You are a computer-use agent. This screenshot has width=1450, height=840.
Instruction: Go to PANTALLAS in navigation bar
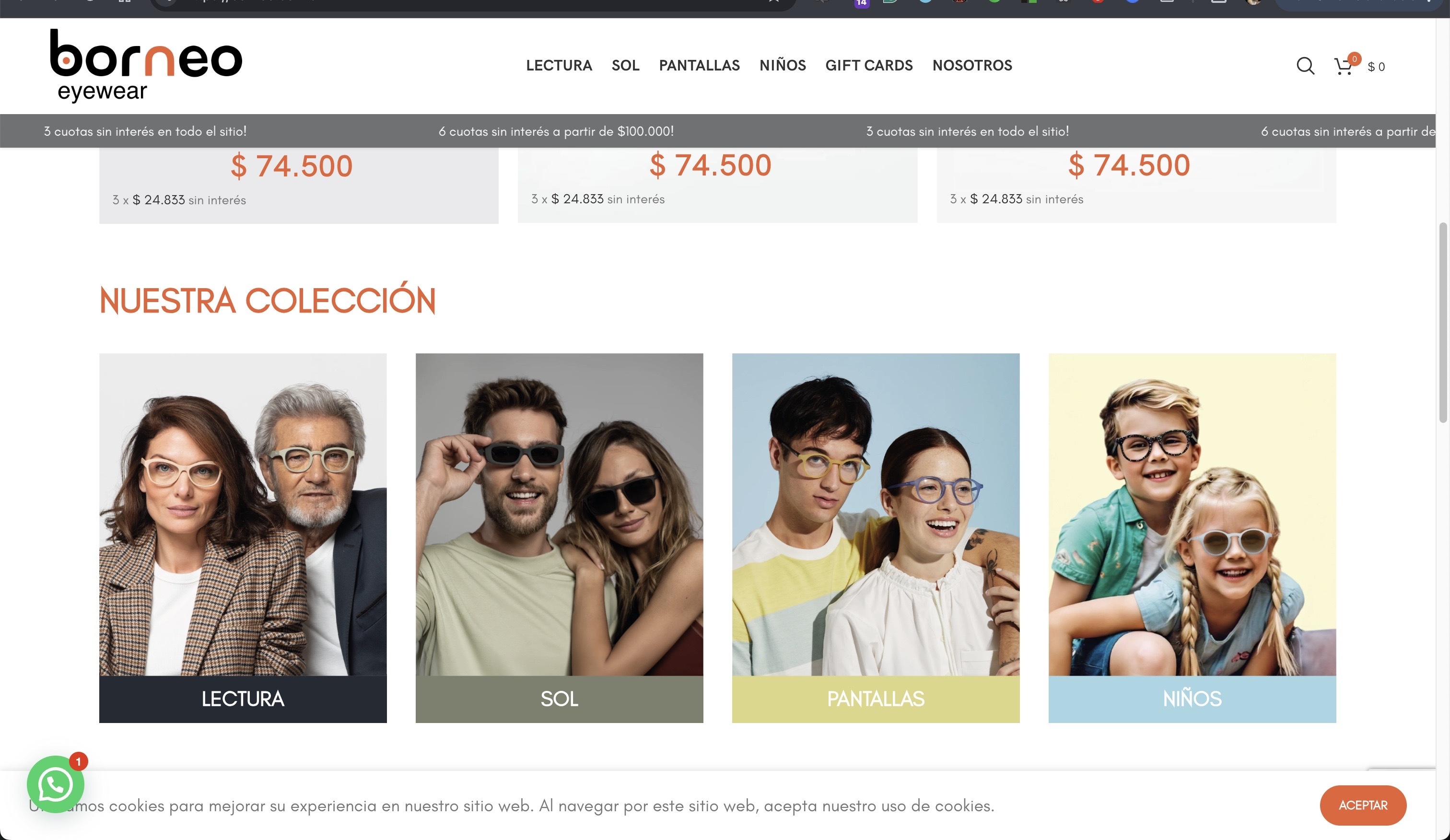pyautogui.click(x=699, y=66)
